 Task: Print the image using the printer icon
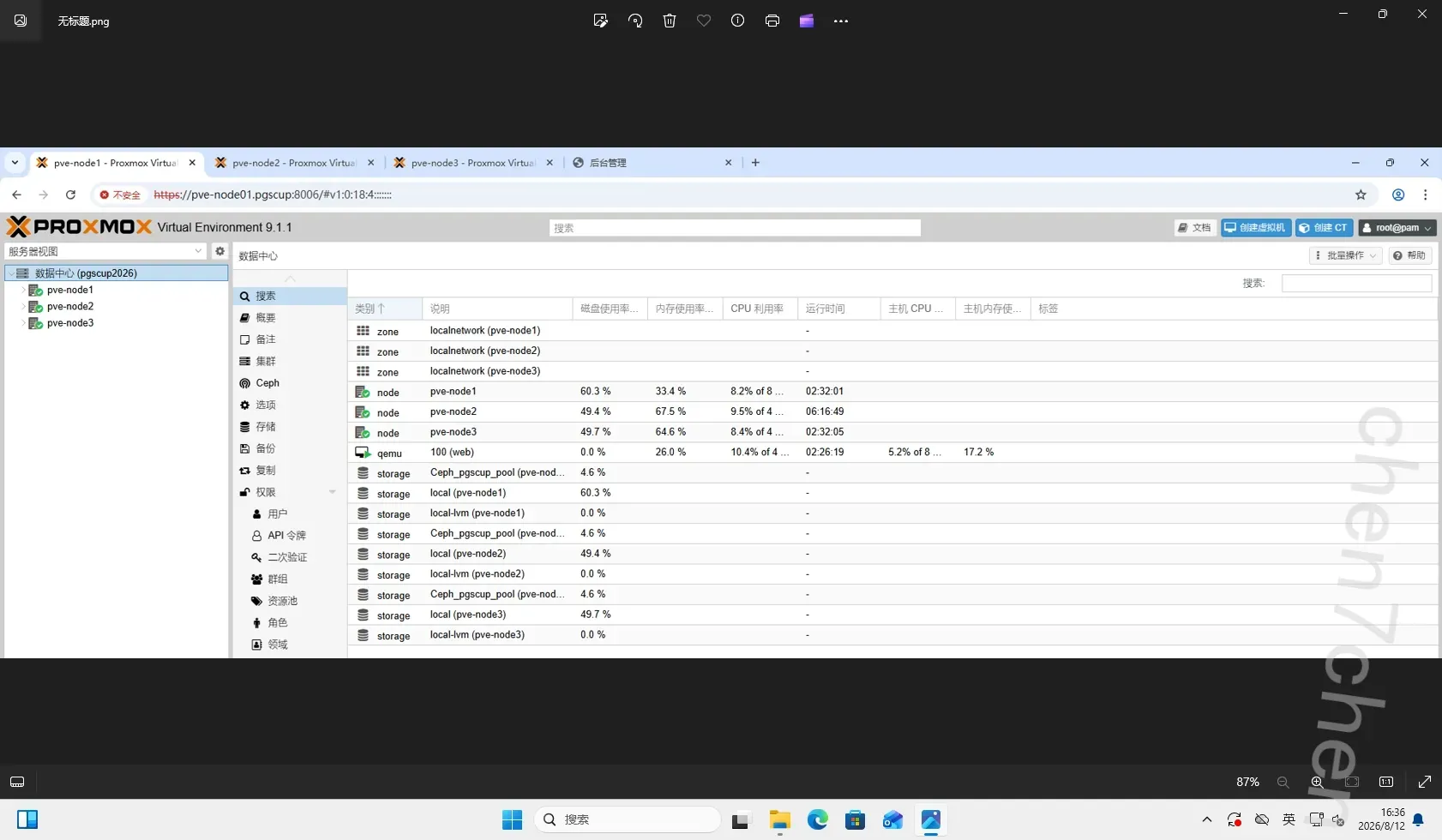[x=772, y=21]
